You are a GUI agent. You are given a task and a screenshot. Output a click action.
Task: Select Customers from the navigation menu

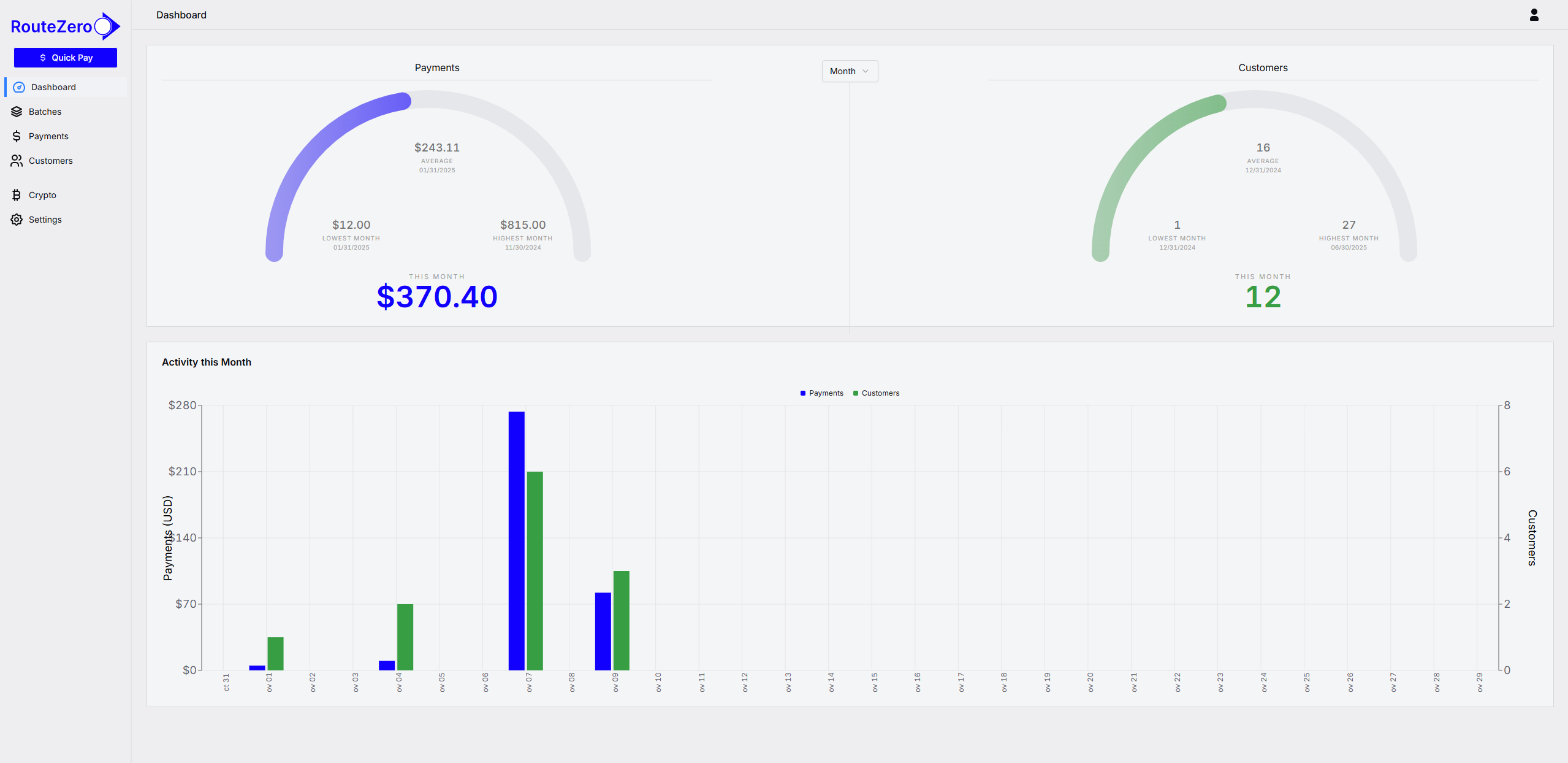tap(51, 160)
